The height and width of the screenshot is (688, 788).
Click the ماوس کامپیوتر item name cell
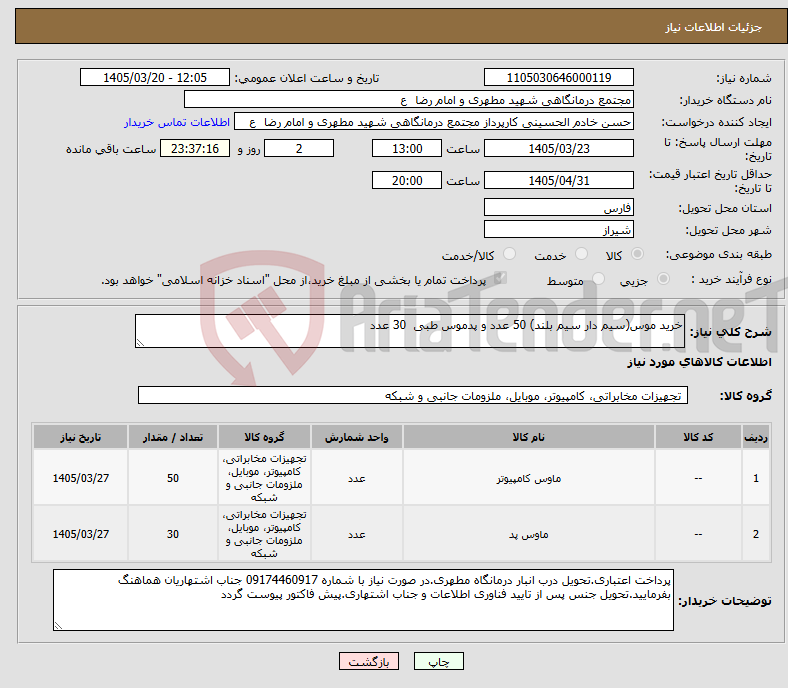tap(529, 478)
